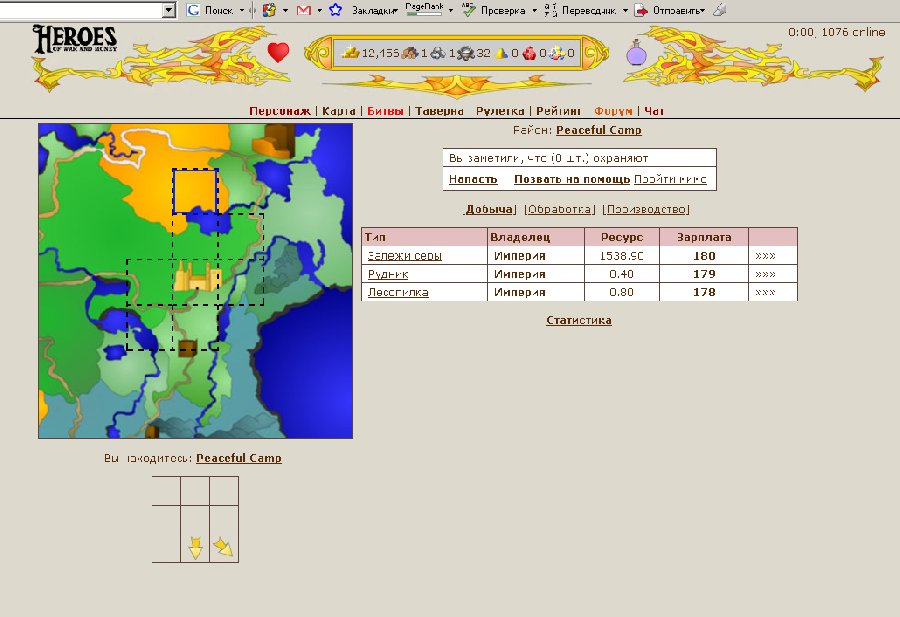Click the yellow sulfur resource icon
Image resolution: width=900 pixels, height=617 pixels.
[501, 53]
